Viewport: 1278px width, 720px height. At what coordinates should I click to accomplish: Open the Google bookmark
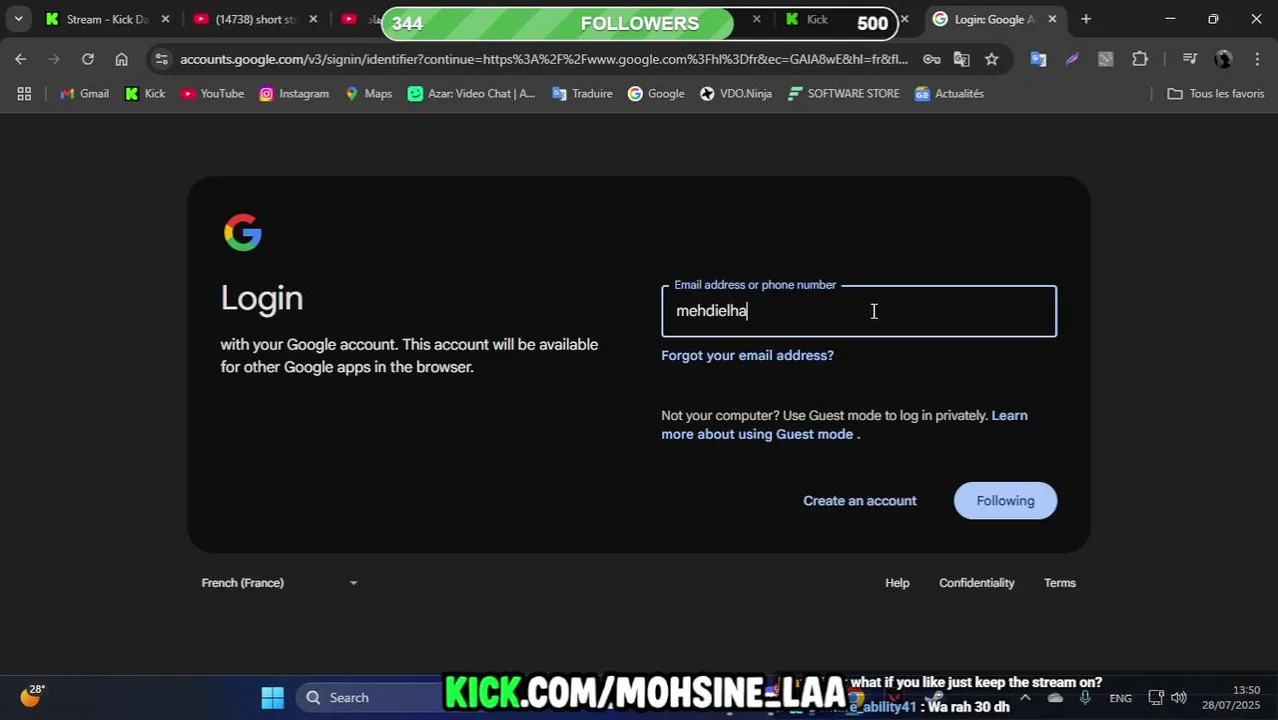pyautogui.click(x=656, y=93)
